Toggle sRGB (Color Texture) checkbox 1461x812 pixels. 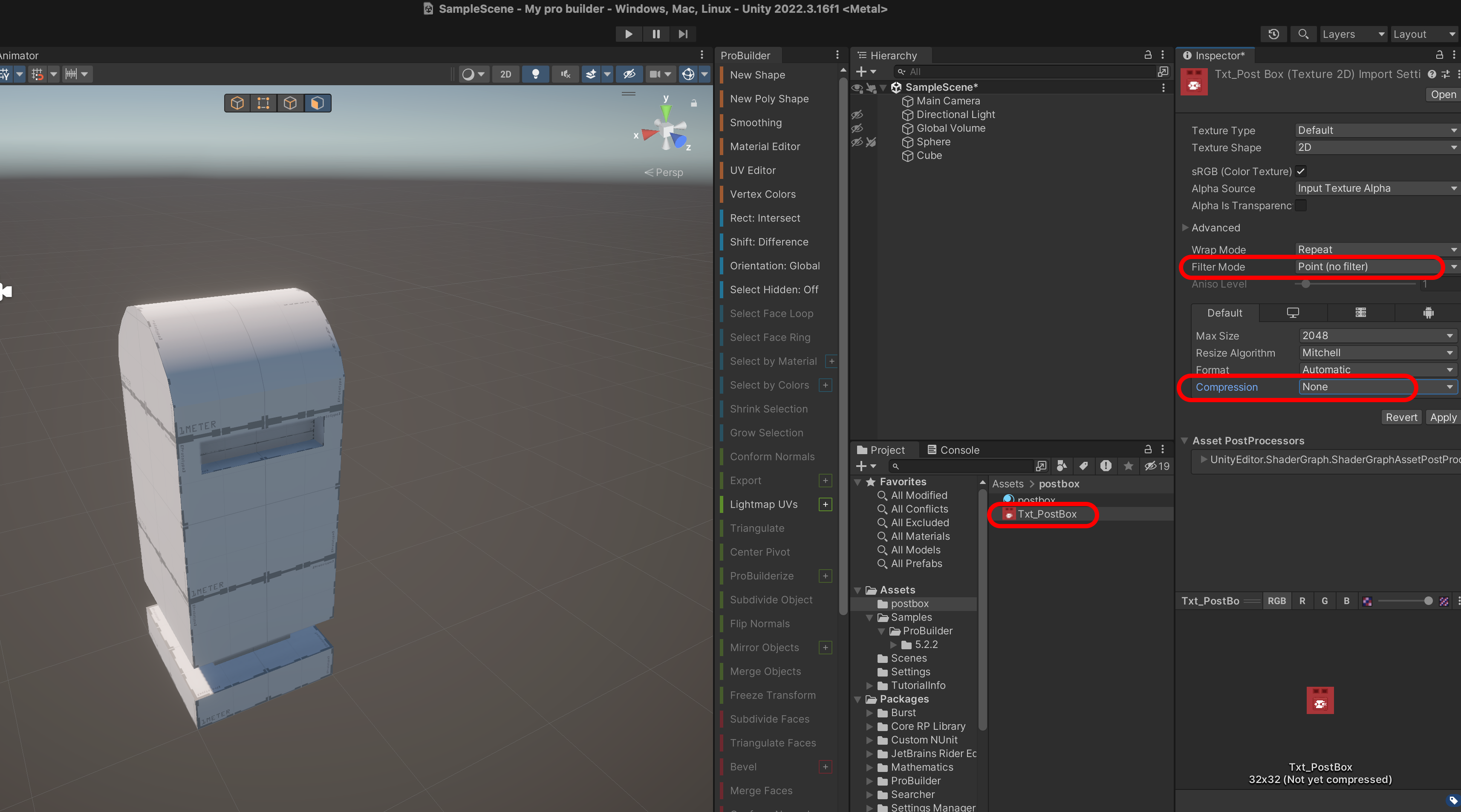click(x=1301, y=171)
